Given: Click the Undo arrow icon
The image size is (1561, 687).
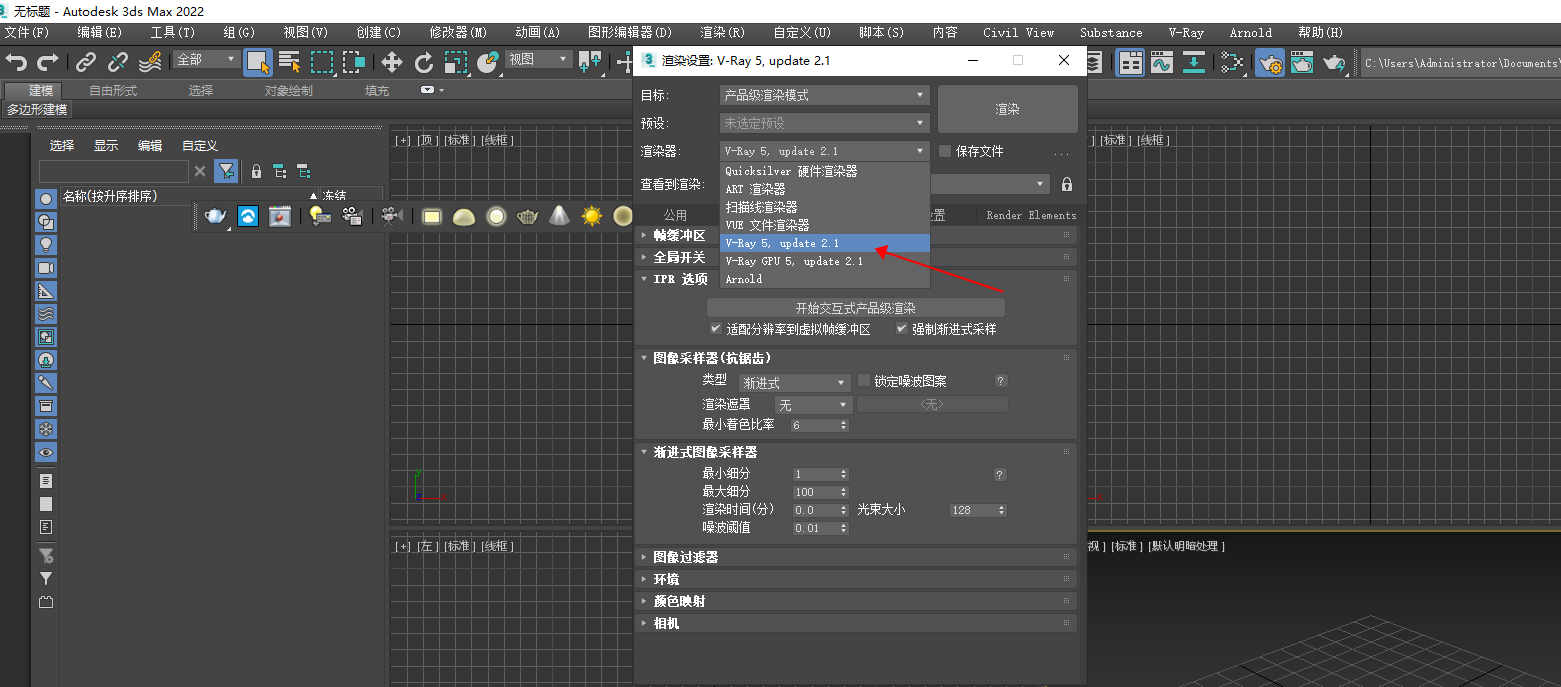Looking at the screenshot, I should click(16, 63).
